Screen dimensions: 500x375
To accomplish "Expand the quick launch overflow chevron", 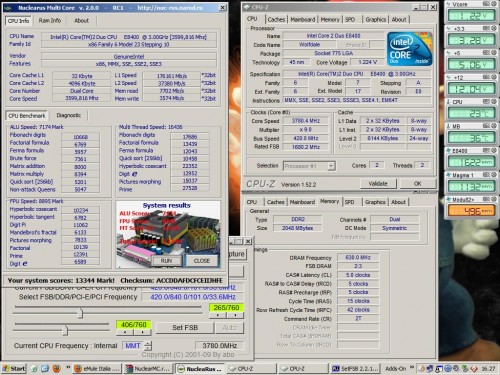I will click(68, 368).
